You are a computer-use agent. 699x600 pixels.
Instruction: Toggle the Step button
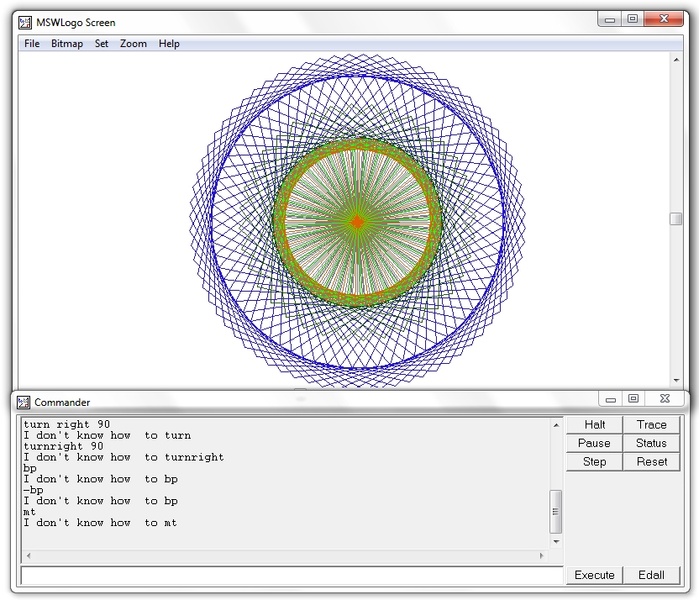(594, 462)
